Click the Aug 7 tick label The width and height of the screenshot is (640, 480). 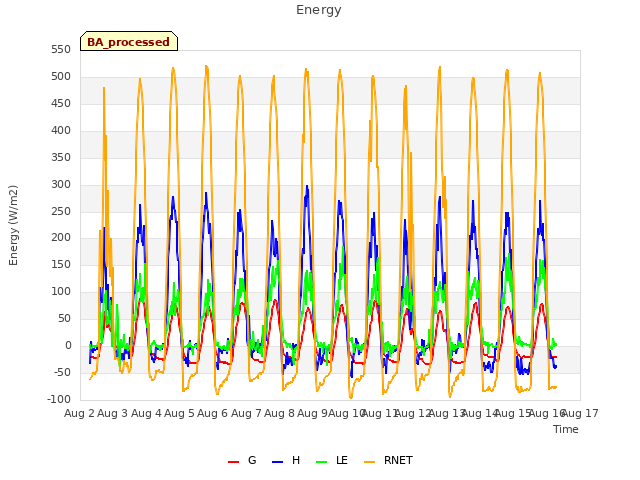click(246, 413)
